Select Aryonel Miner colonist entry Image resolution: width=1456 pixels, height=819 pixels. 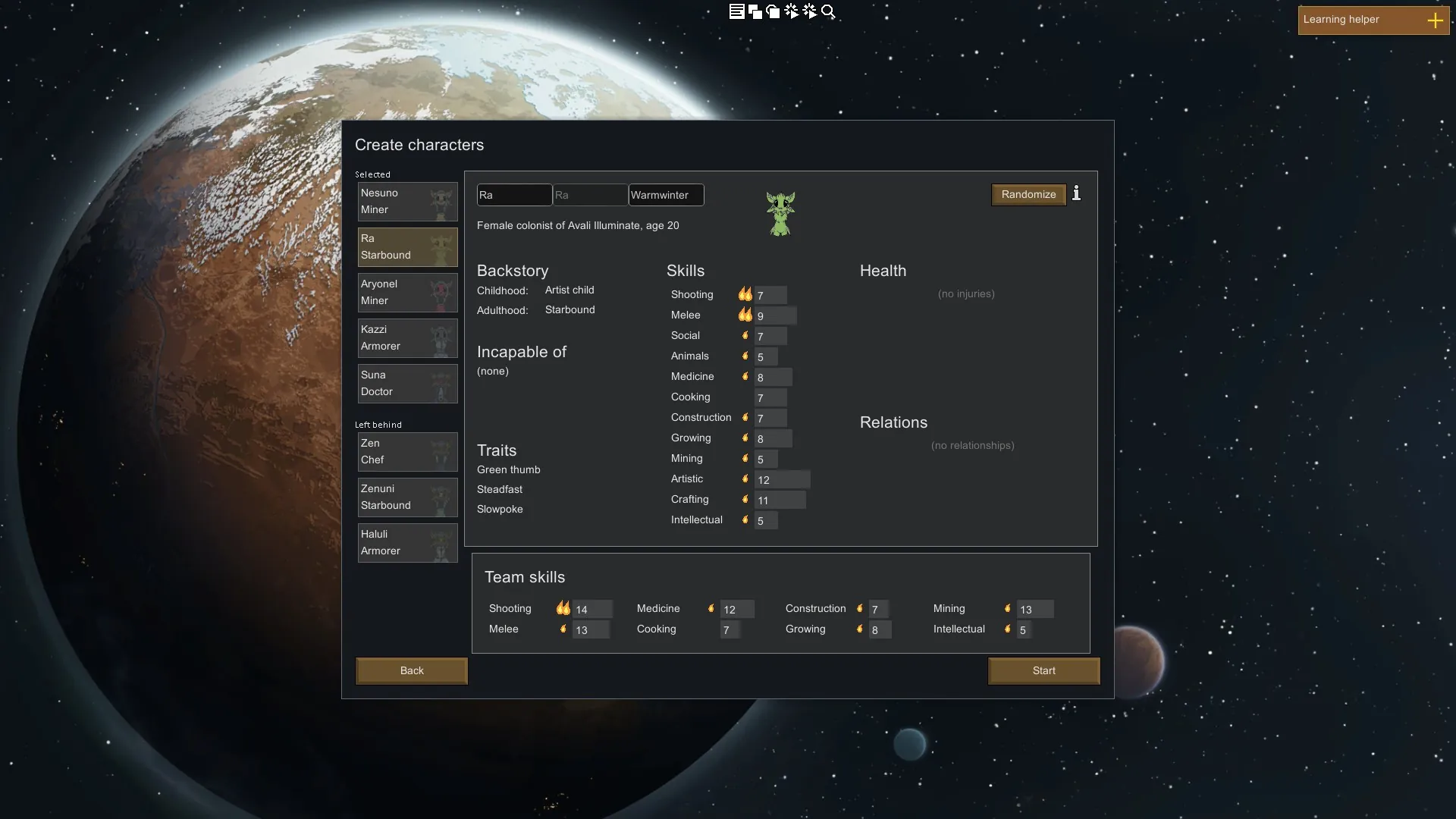(x=407, y=293)
